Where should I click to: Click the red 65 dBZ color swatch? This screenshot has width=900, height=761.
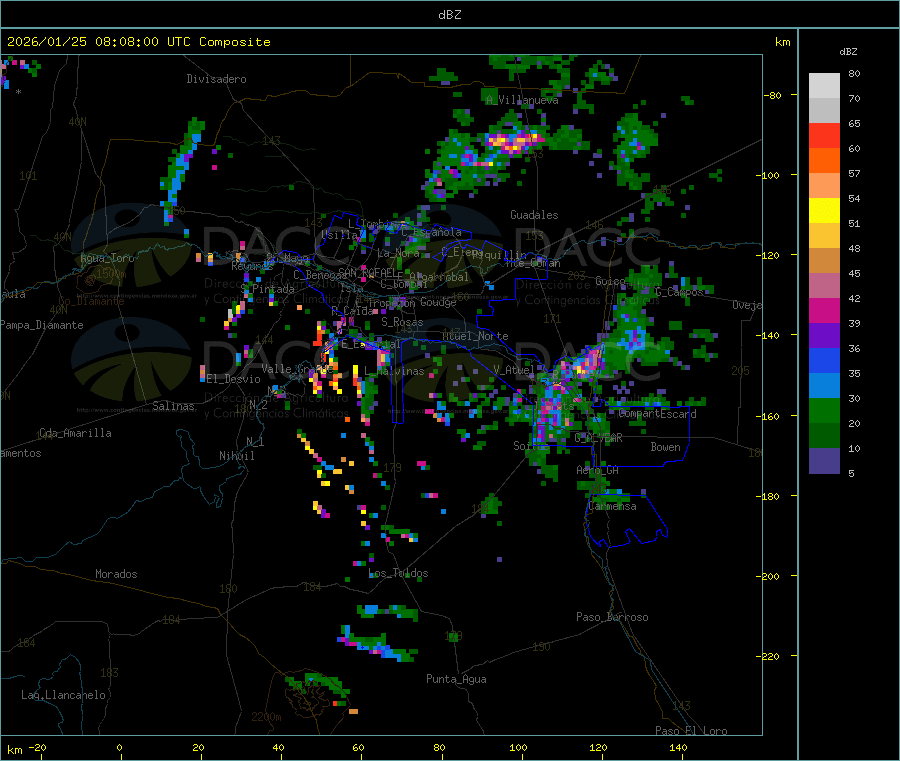point(824,135)
